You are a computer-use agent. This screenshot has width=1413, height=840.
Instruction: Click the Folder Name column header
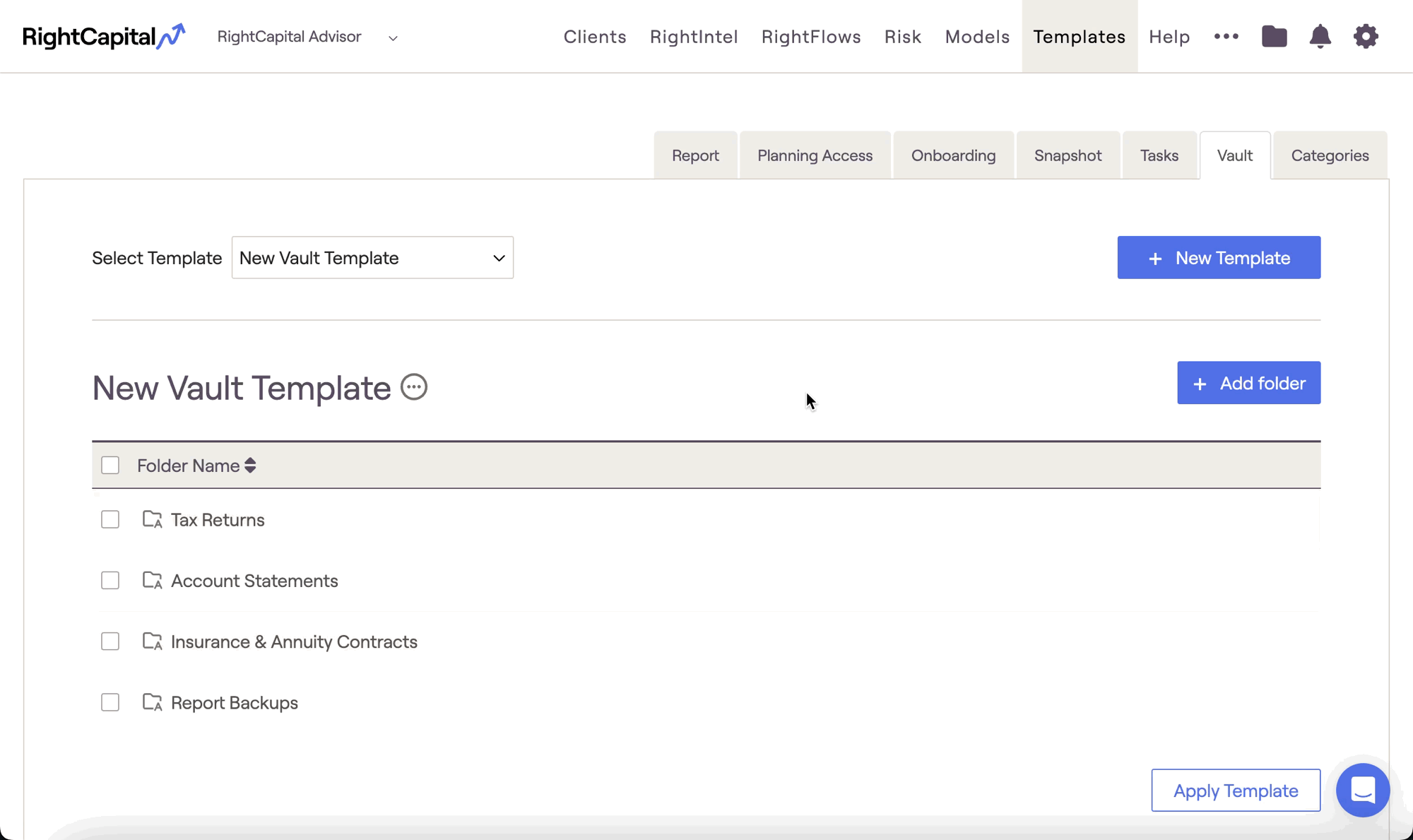pos(188,466)
